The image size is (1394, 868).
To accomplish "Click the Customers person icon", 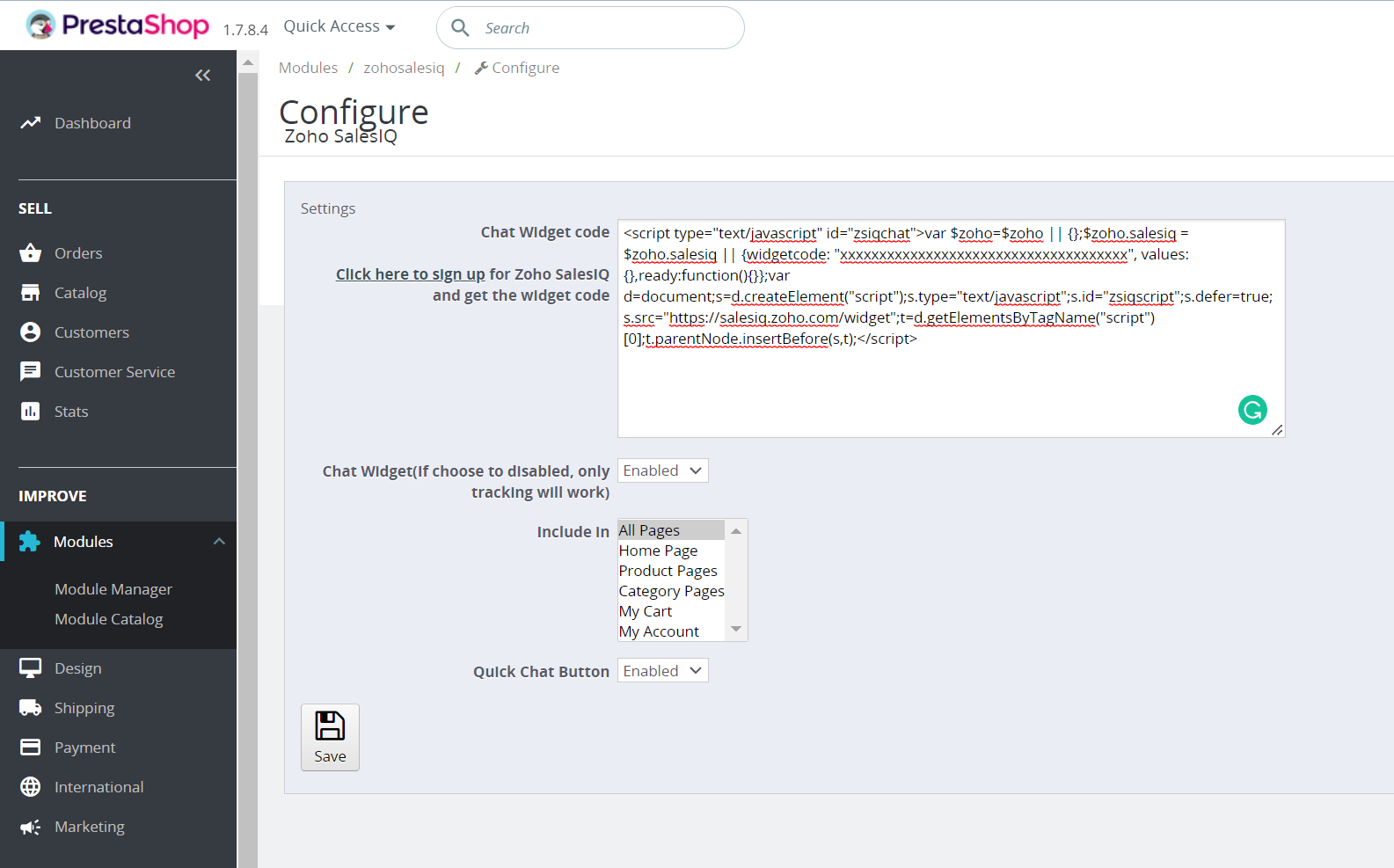I will click(x=31, y=332).
